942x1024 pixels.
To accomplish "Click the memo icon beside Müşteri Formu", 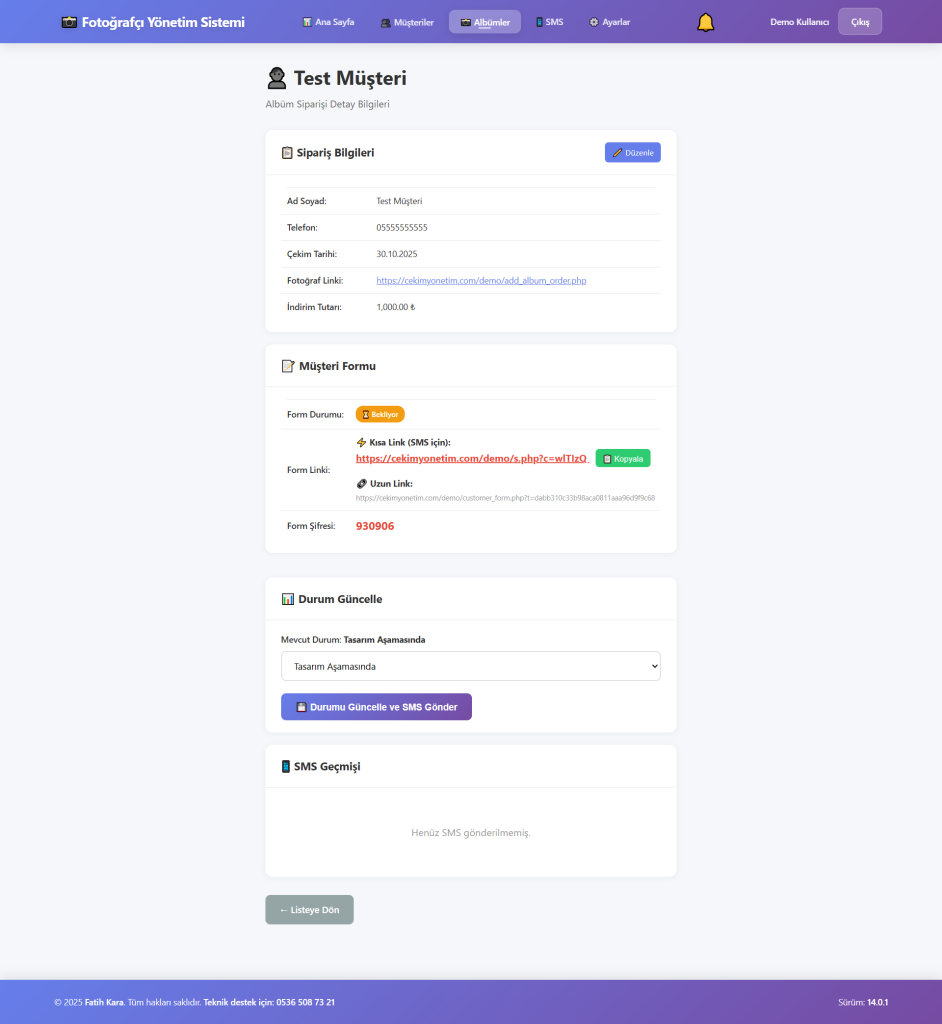I will click(288, 366).
